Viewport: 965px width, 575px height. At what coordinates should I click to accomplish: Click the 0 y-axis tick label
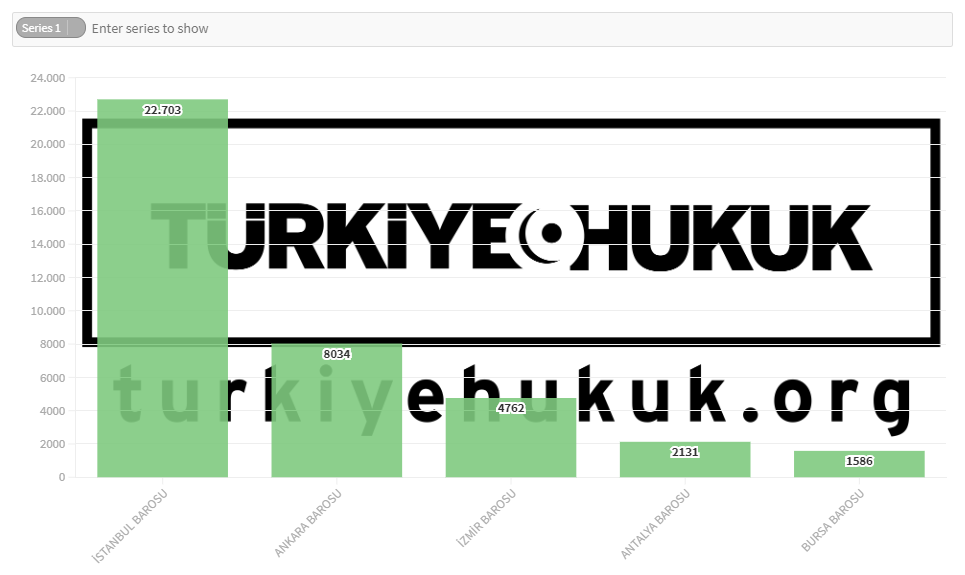[x=62, y=477]
